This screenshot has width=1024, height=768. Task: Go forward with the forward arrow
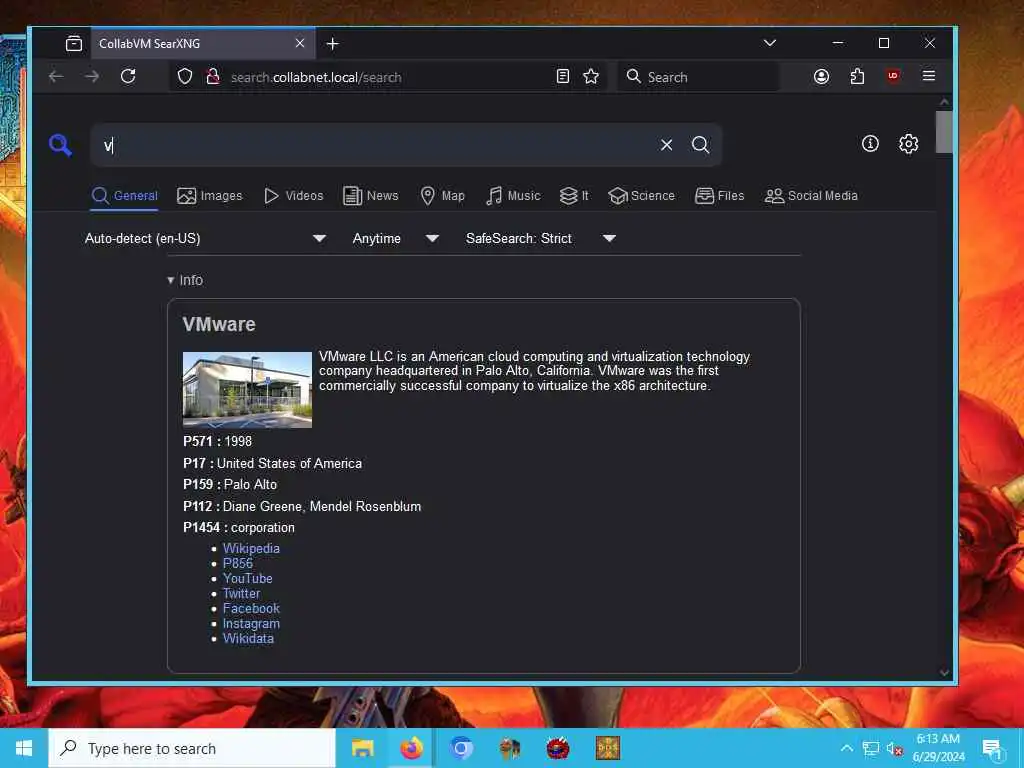click(x=92, y=76)
